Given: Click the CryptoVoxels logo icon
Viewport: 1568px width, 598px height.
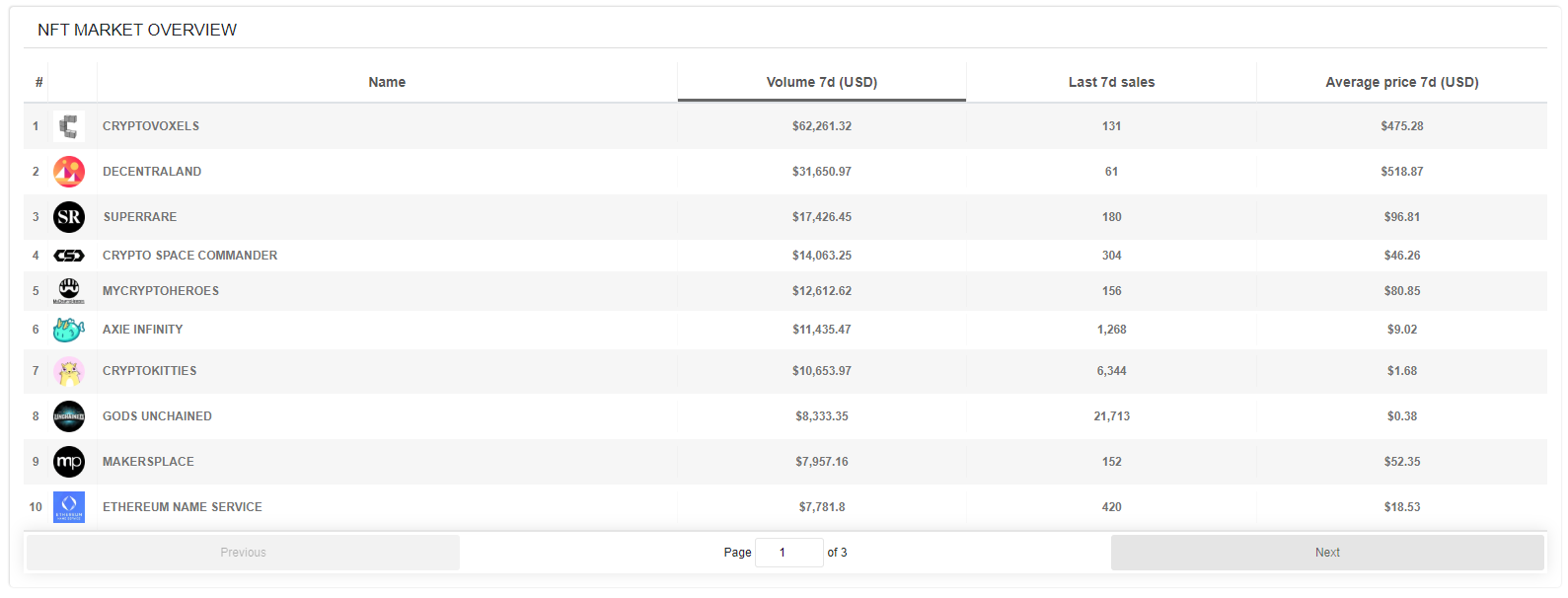Looking at the screenshot, I should [x=69, y=126].
